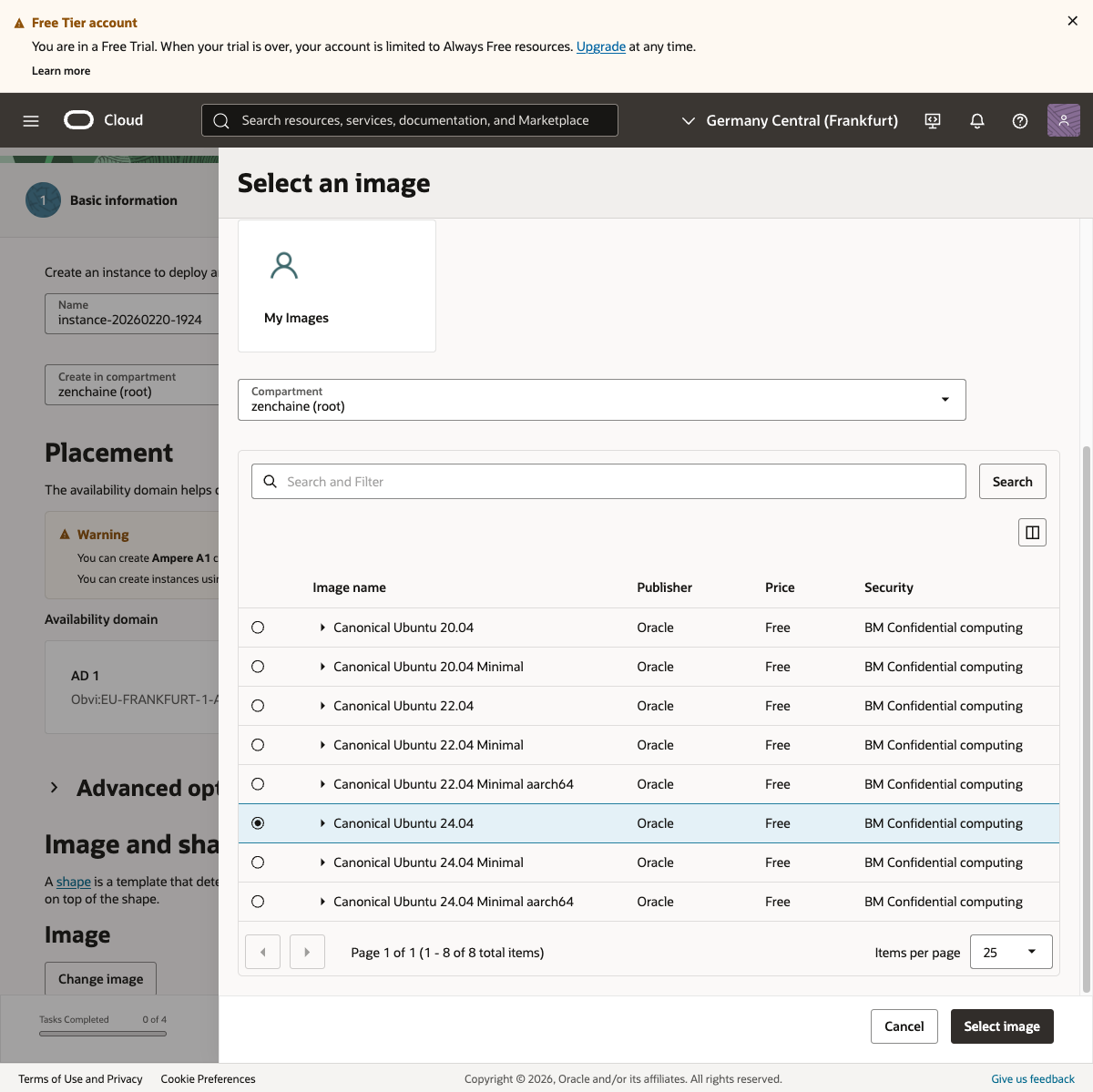1093x1092 pixels.
Task: Open the user profile avatar menu
Action: (x=1063, y=120)
